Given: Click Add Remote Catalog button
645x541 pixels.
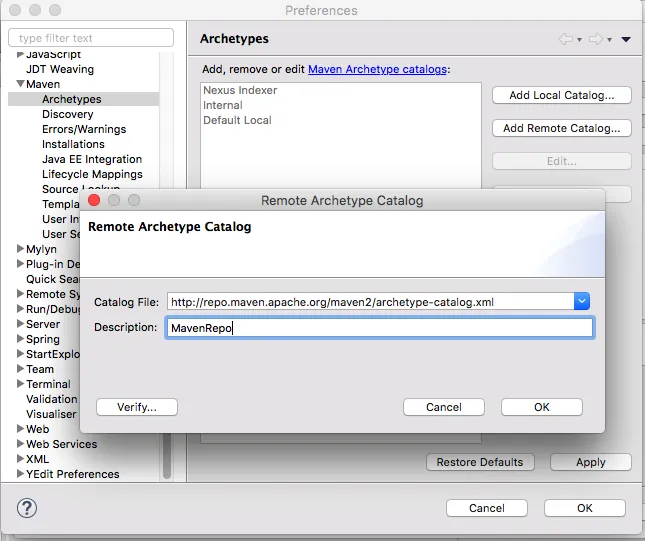Looking at the screenshot, I should point(561,128).
